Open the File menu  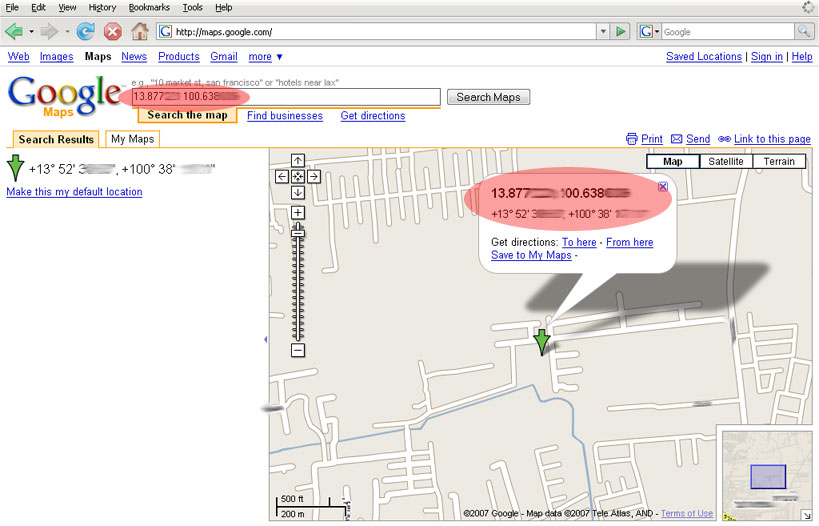pos(12,7)
